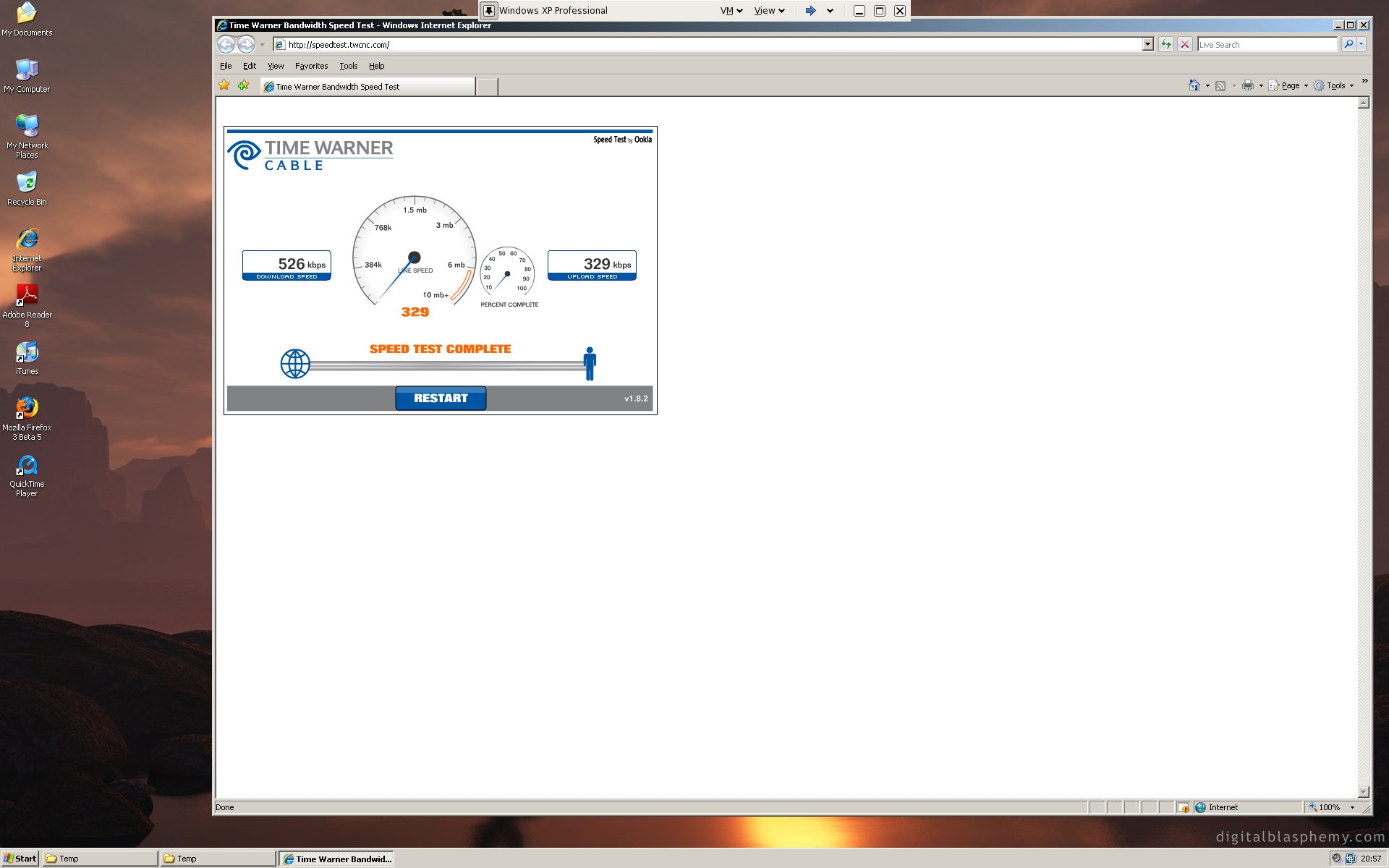Image resolution: width=1389 pixels, height=868 pixels.
Task: Click the person icon on progress bar
Action: point(590,364)
